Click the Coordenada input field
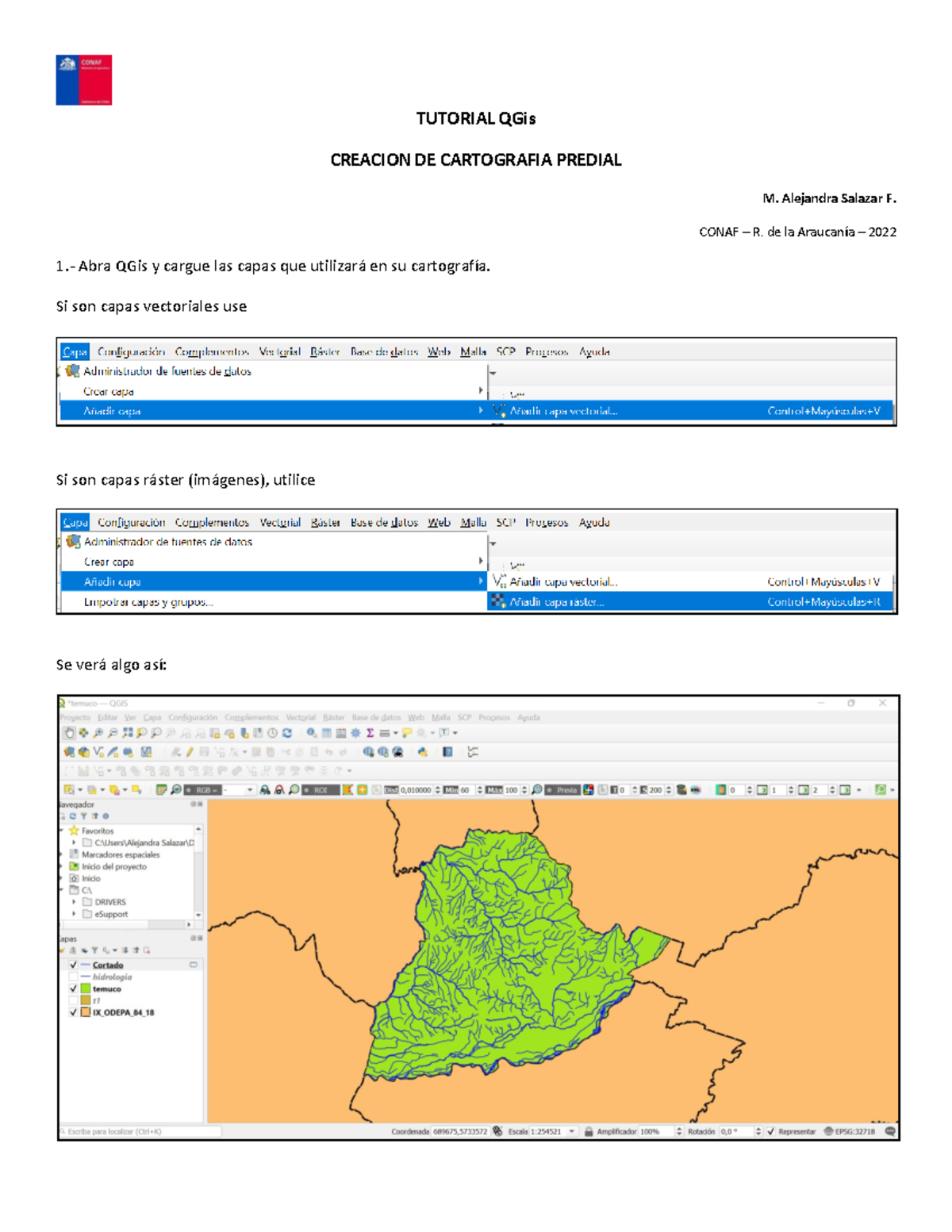This screenshot has width=952, height=1232. click(x=460, y=1131)
